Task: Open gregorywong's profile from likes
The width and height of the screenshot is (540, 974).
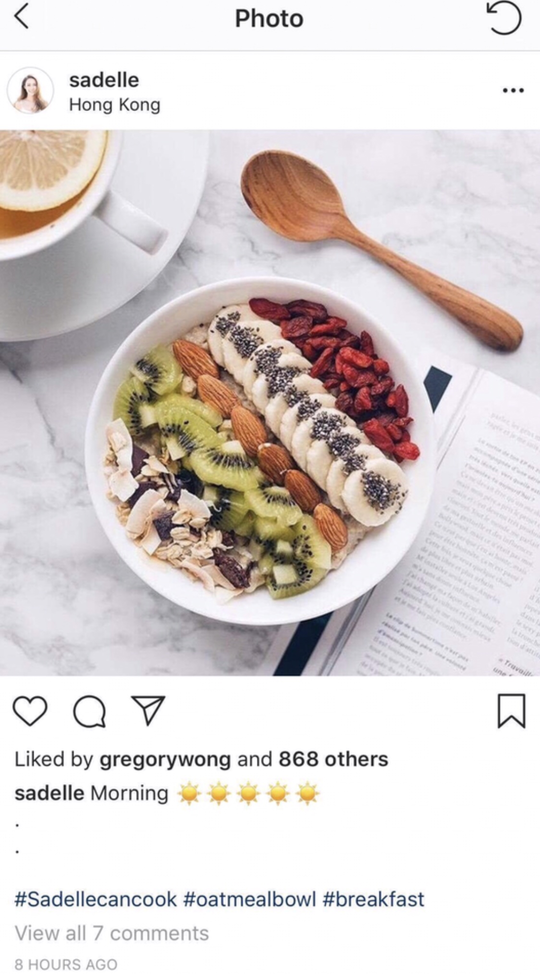Action: pyautogui.click(x=165, y=759)
